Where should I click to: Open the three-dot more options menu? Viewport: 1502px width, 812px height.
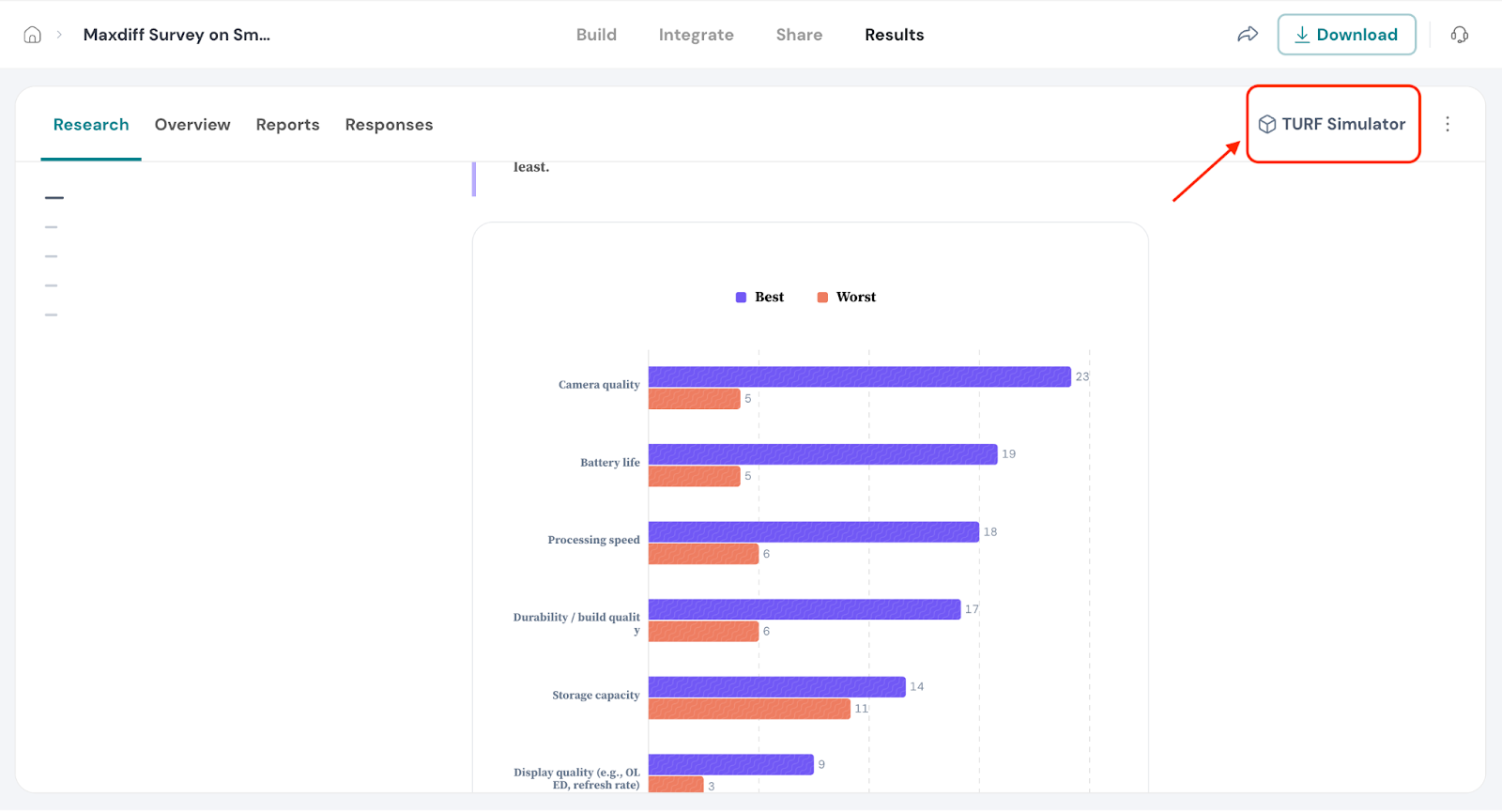[x=1447, y=124]
